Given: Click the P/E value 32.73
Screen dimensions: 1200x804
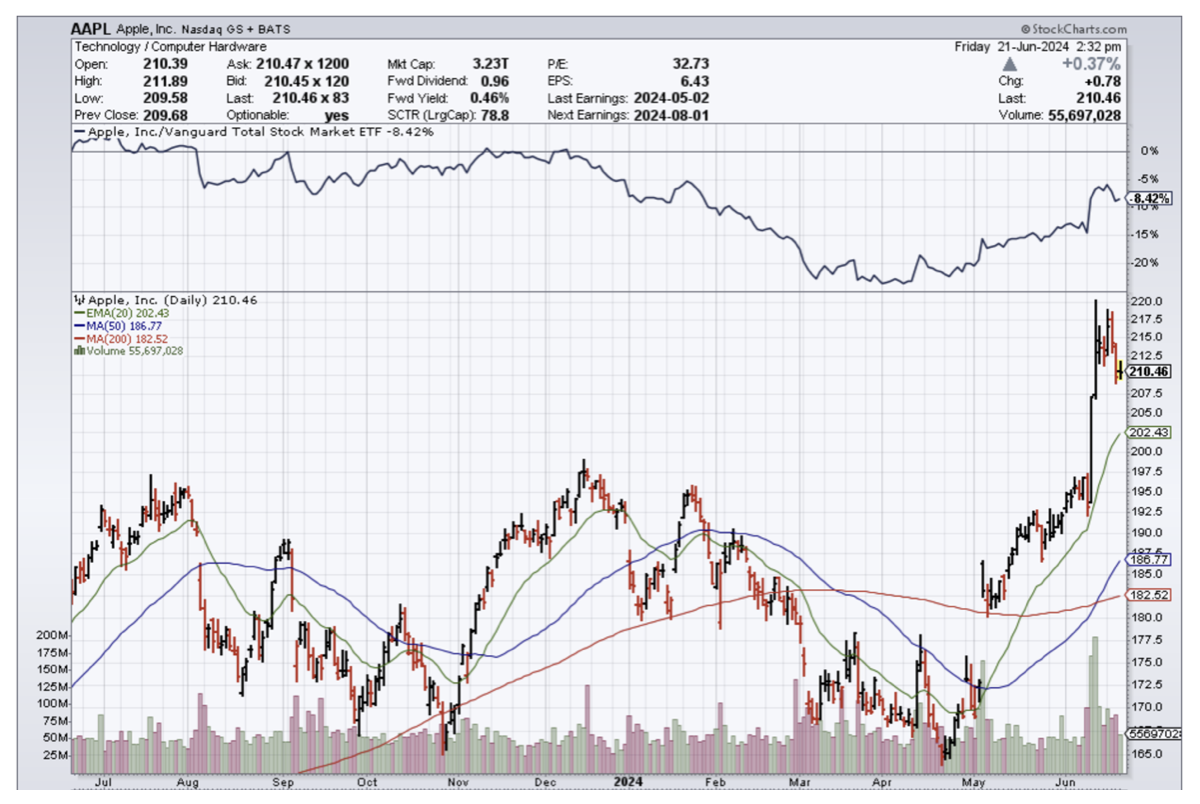Looking at the screenshot, I should tap(691, 64).
